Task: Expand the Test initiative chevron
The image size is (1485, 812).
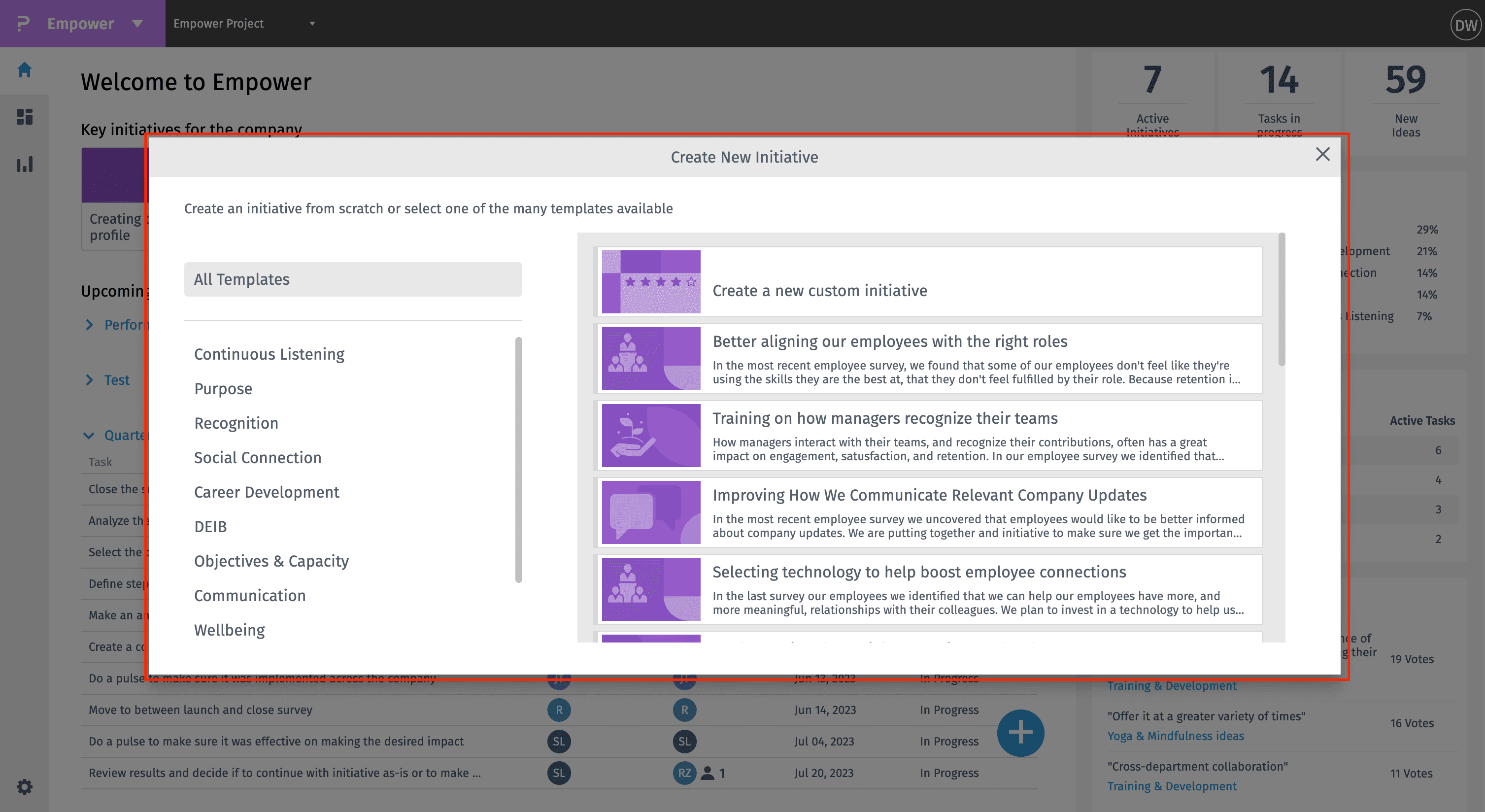Action: 89,380
